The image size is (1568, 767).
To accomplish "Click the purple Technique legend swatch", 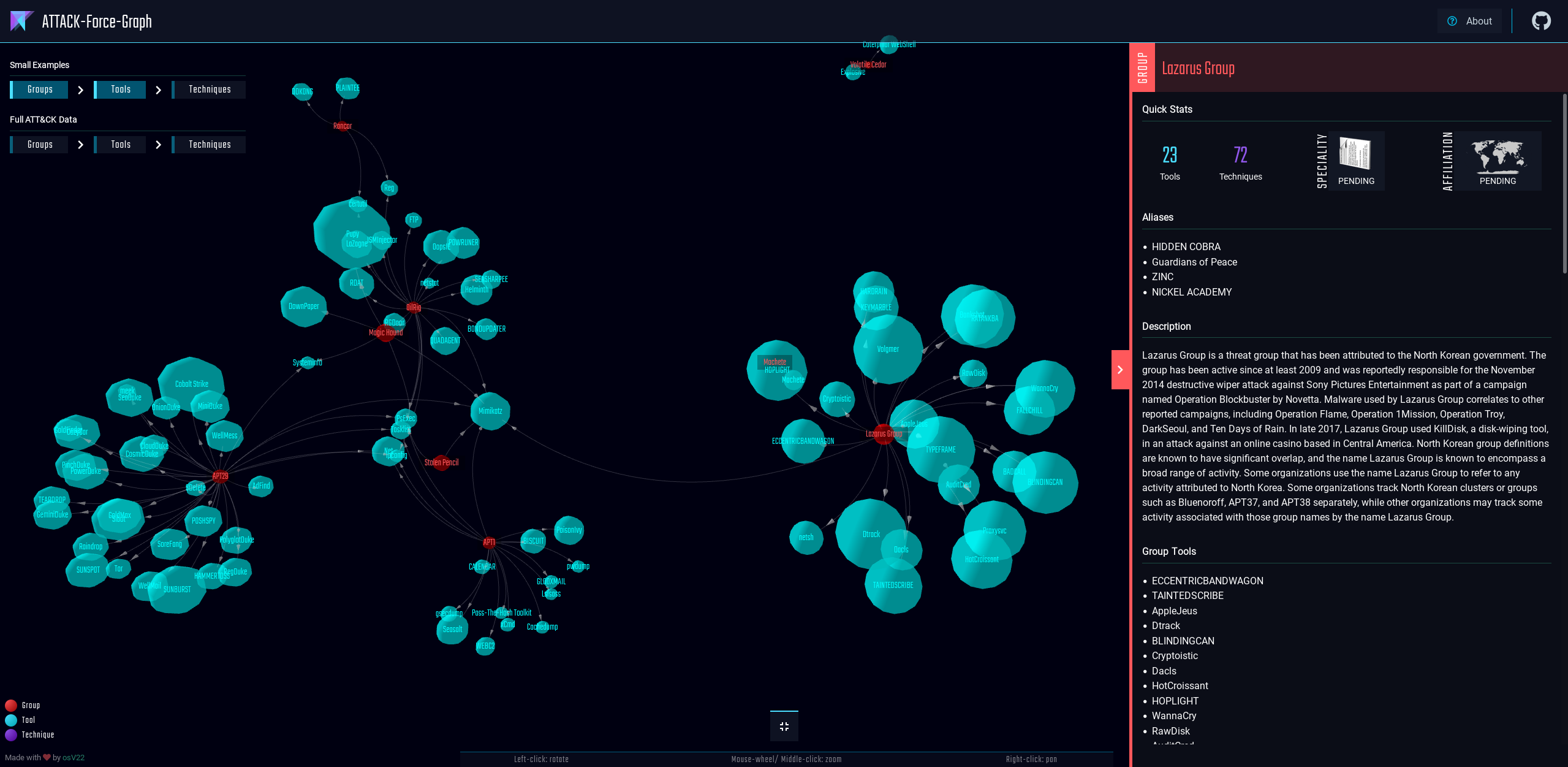I will [x=11, y=735].
